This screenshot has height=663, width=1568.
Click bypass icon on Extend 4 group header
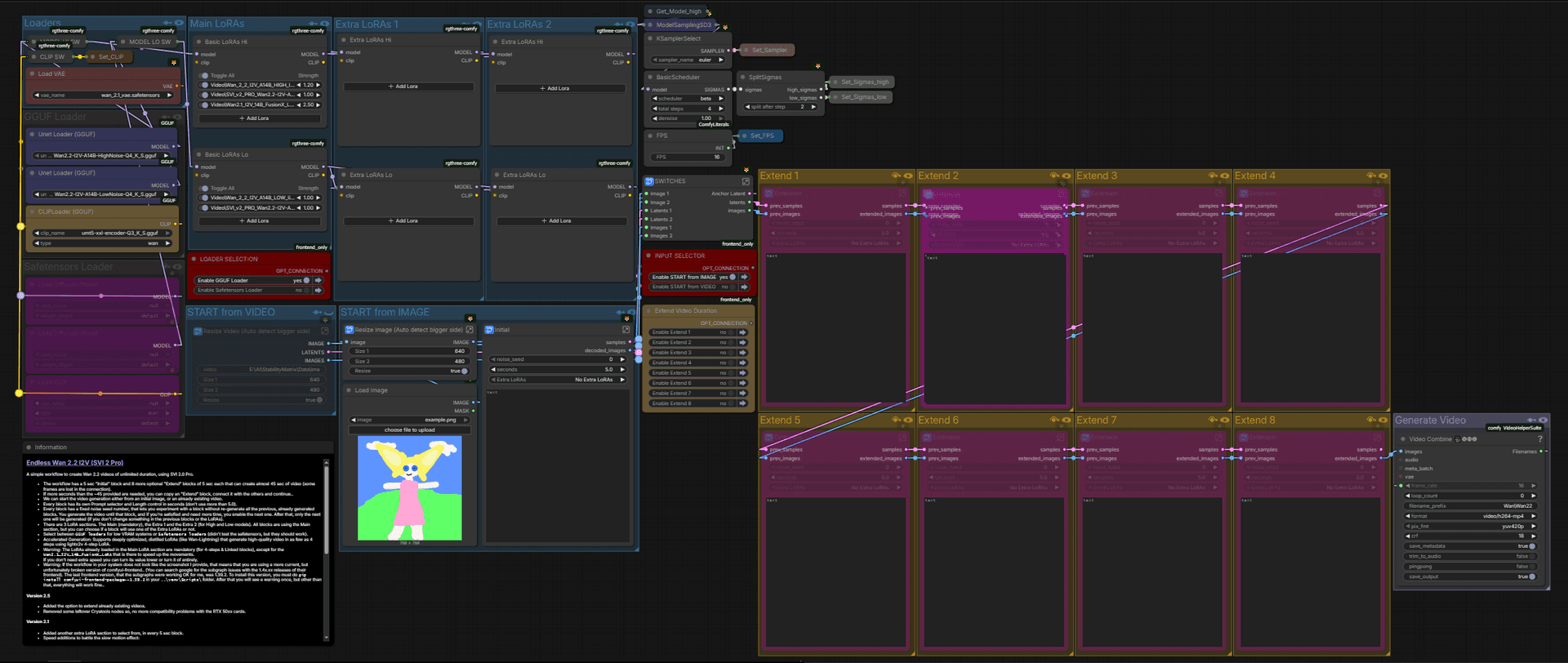1371,176
